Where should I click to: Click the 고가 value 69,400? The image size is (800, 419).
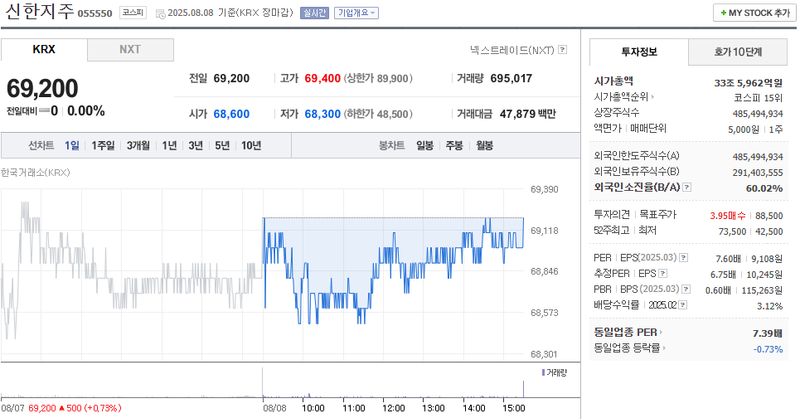point(322,79)
